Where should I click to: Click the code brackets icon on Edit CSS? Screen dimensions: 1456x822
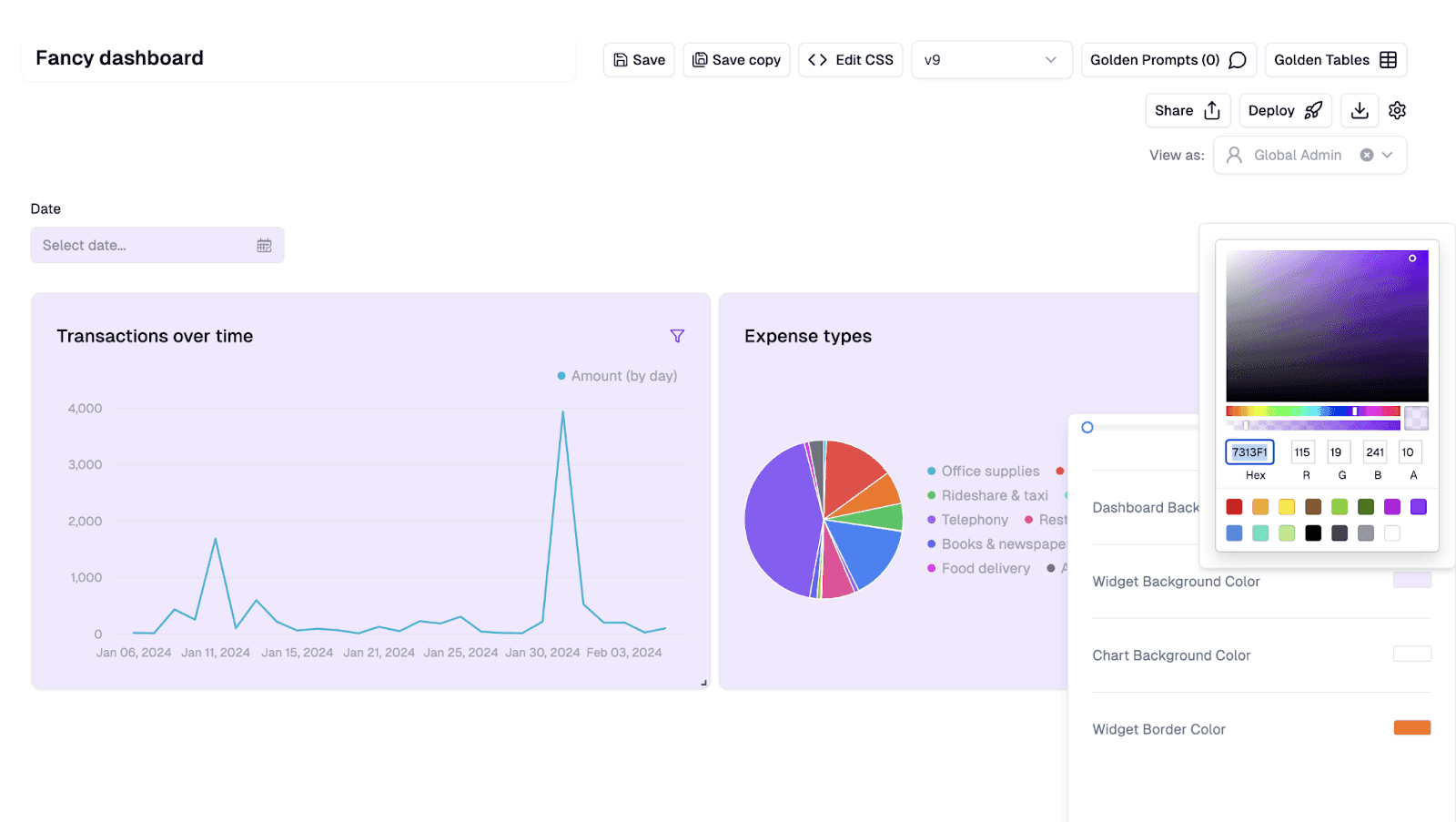[x=816, y=59]
